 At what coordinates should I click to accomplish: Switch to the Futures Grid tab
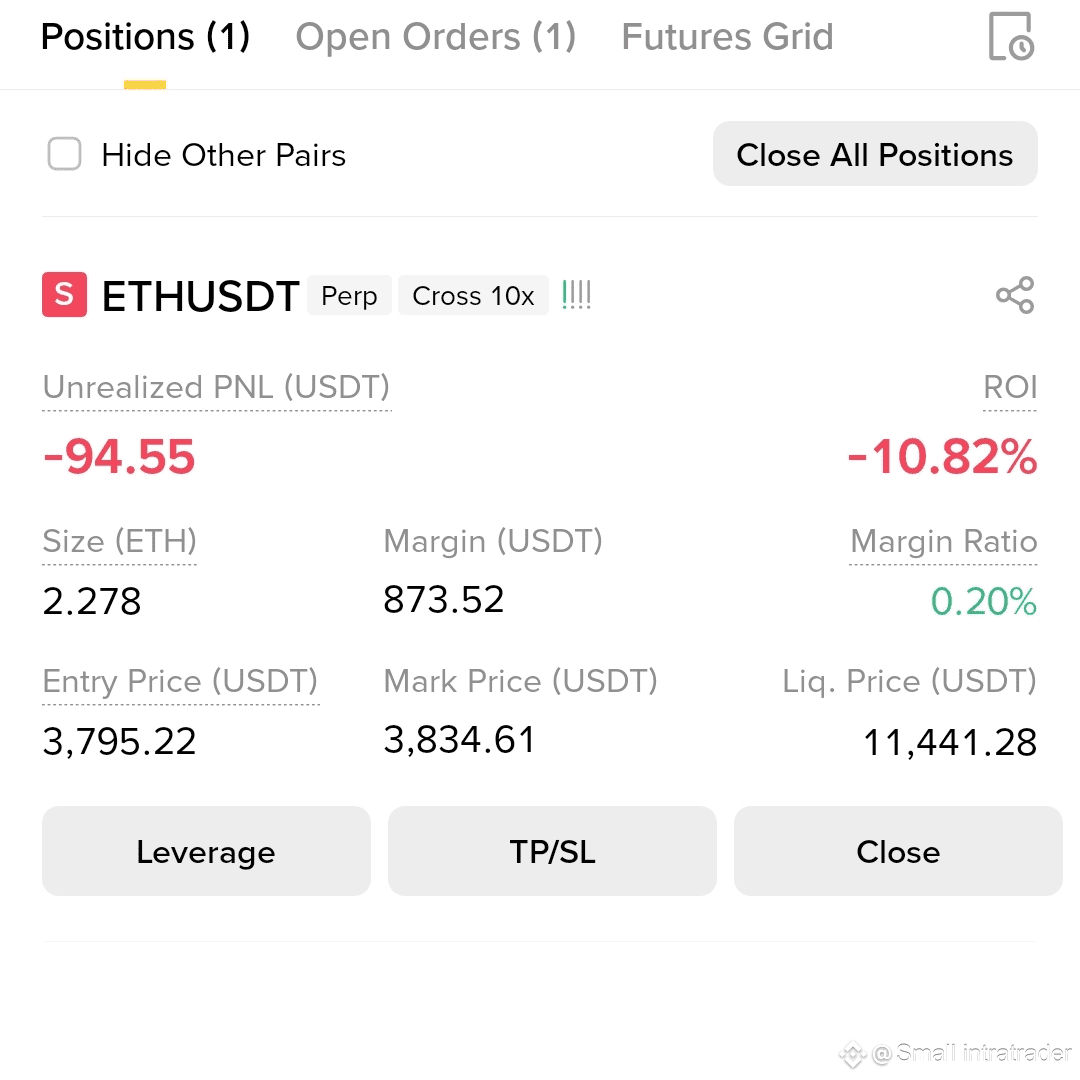pyautogui.click(x=727, y=37)
